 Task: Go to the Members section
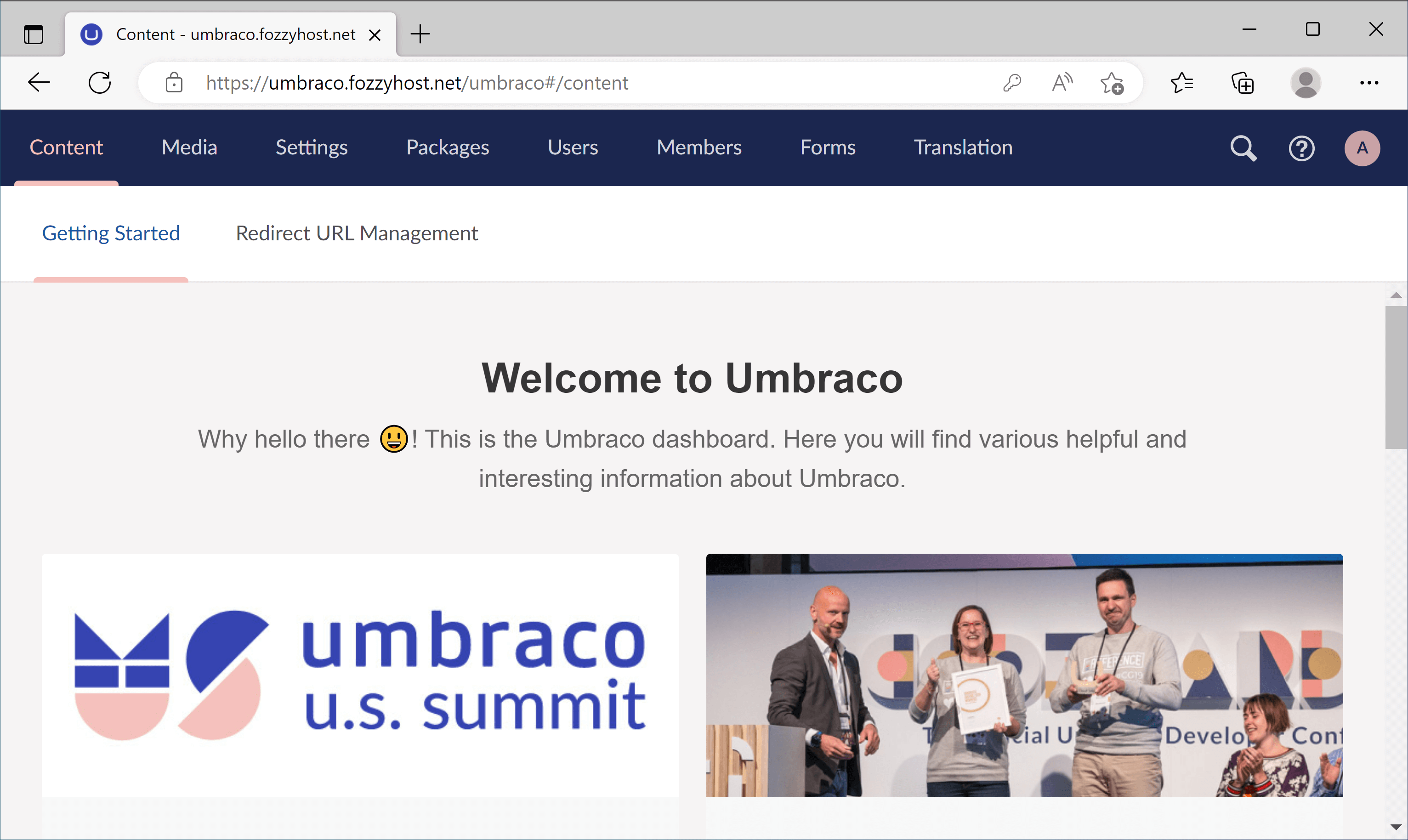coord(699,147)
